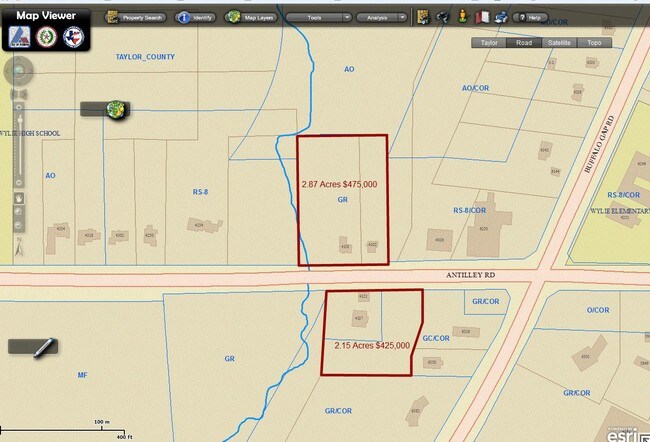Click the blue triangle logo icon

20,36
